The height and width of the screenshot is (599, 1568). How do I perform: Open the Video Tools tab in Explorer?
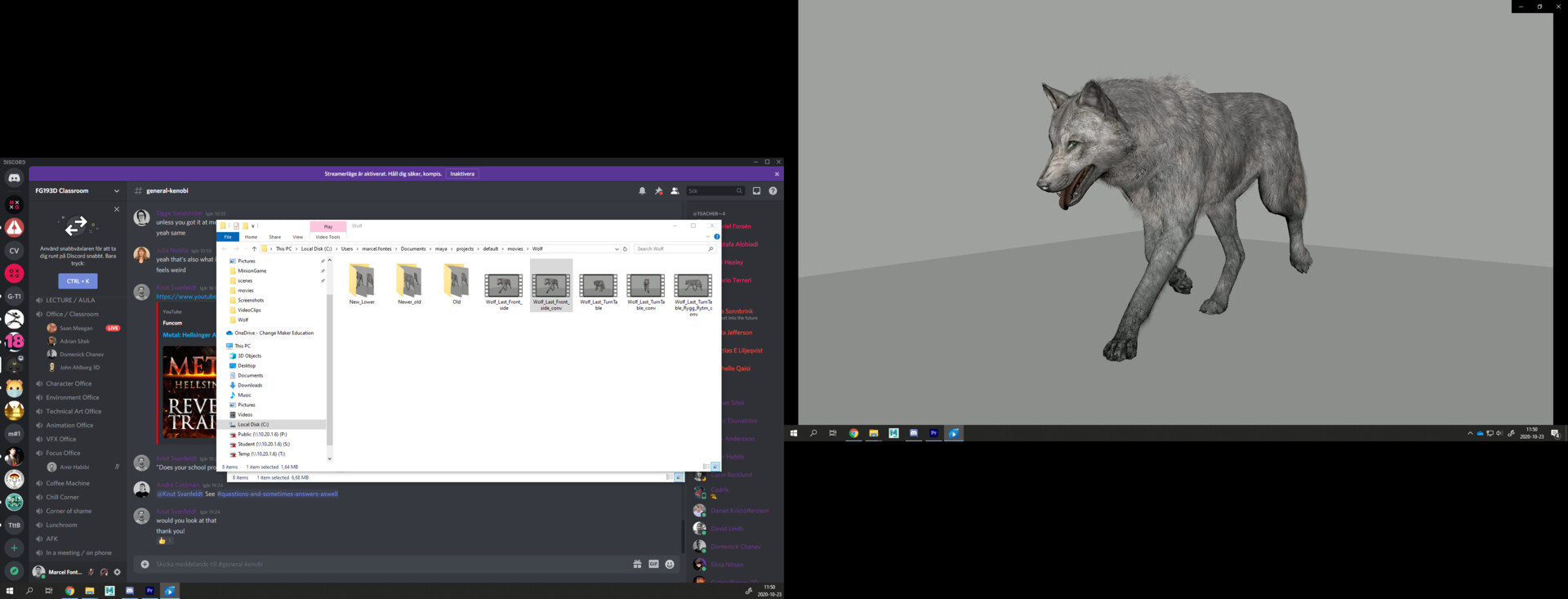pos(327,237)
